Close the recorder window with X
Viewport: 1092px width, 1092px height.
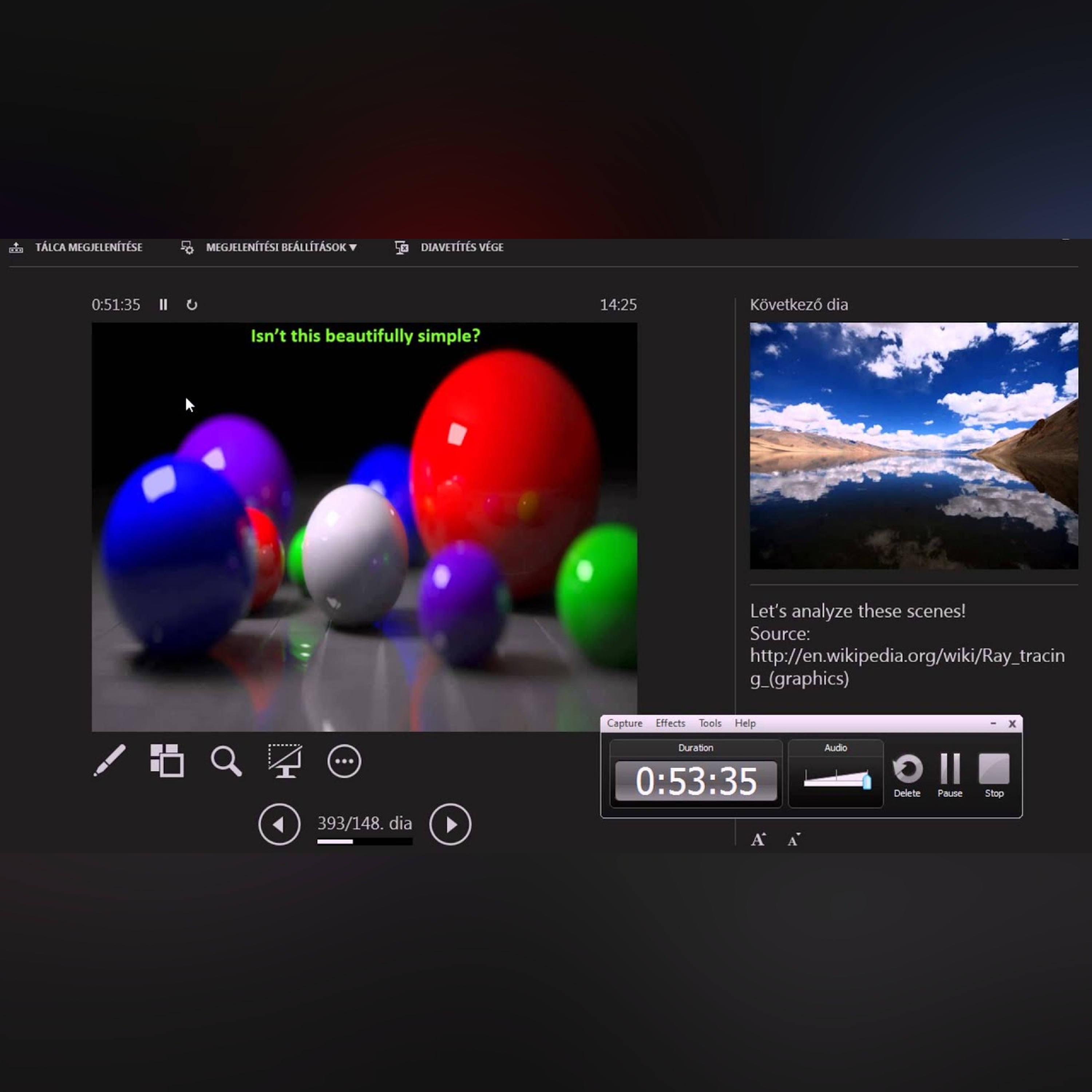tap(1012, 724)
